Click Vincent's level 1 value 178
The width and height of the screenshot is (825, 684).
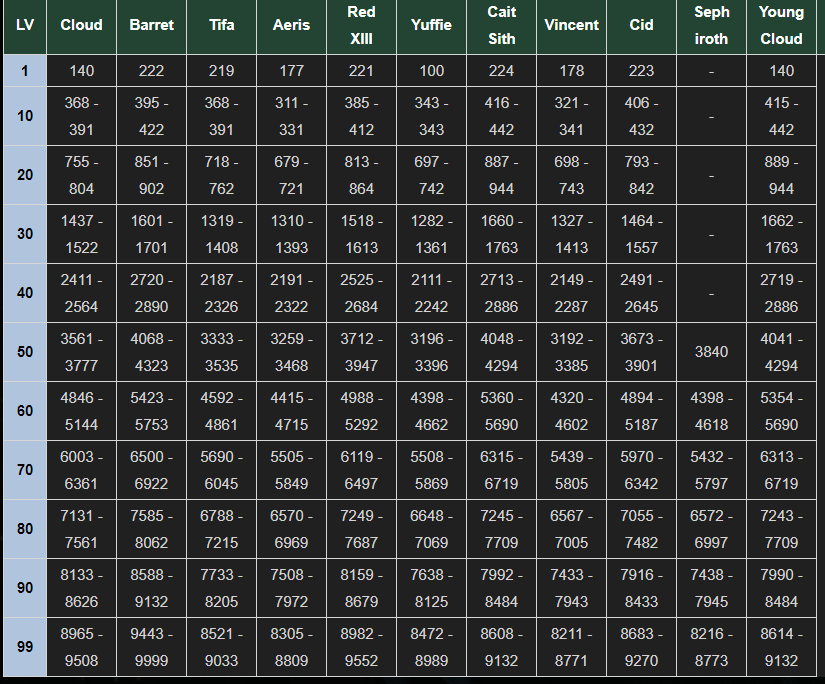pyautogui.click(x=571, y=71)
